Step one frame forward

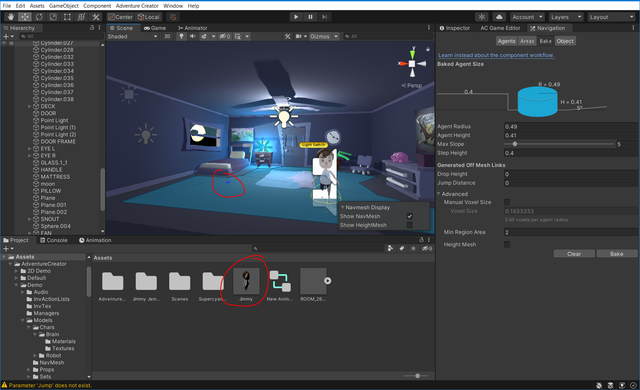pos(324,17)
